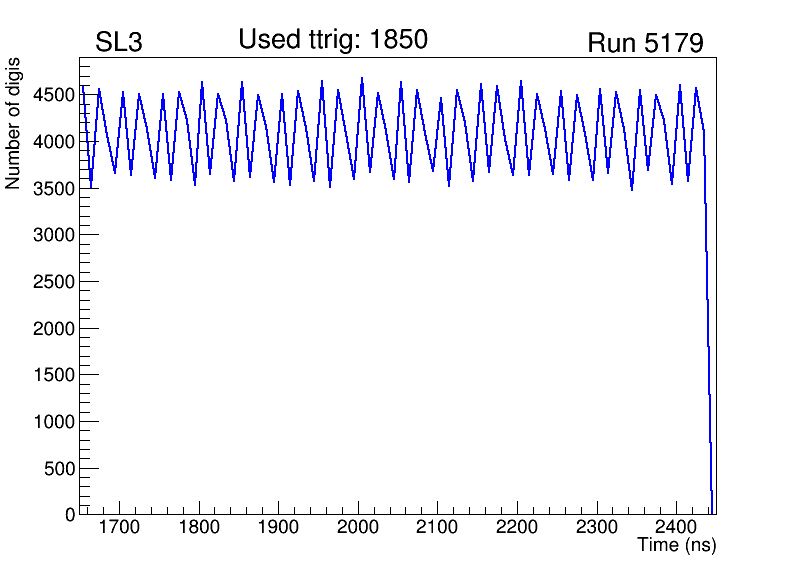The width and height of the screenshot is (796, 572).
Task: Click the 'Used ttrig: 1850' title
Action: 333,40
